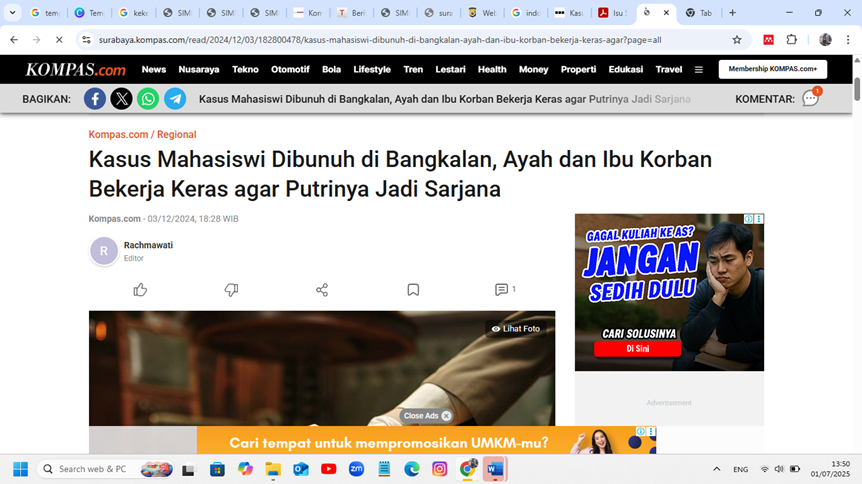
Task: Open the comments bubble next to KOMENTAR
Action: click(810, 99)
